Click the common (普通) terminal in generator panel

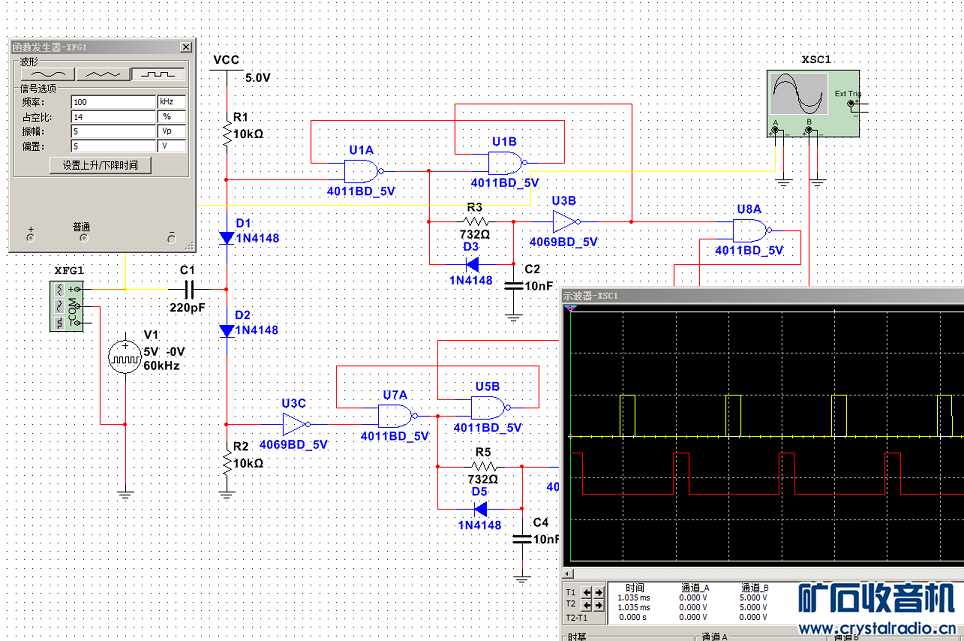[x=83, y=237]
